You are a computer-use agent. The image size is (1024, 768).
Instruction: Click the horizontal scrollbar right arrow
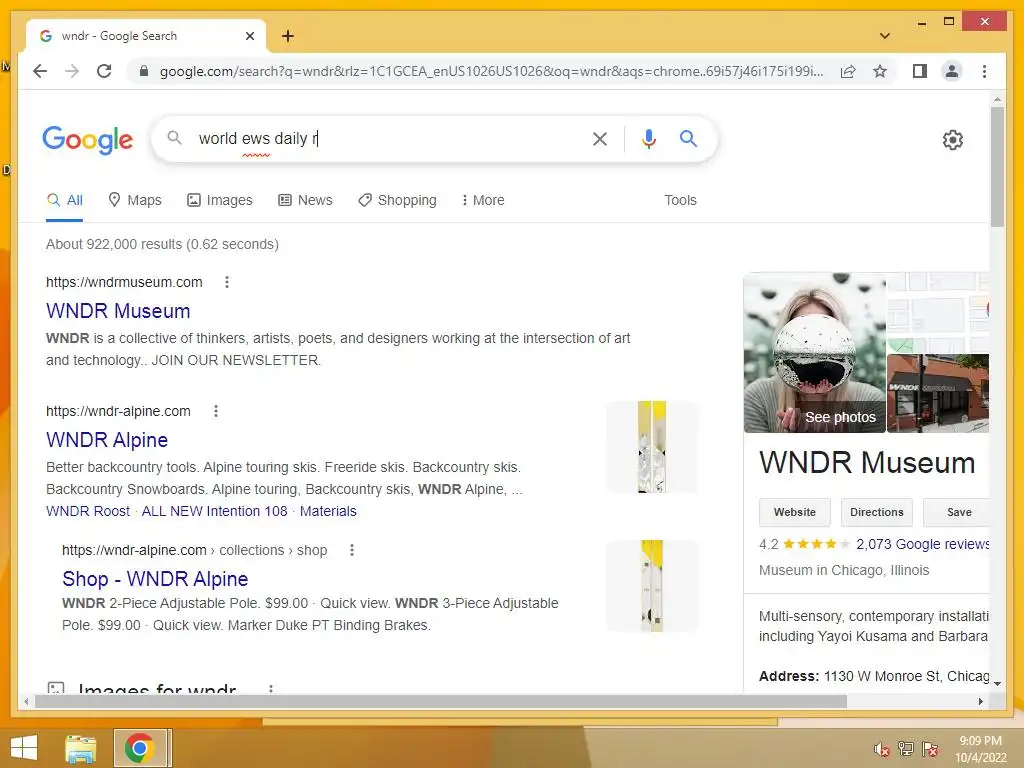point(980,701)
